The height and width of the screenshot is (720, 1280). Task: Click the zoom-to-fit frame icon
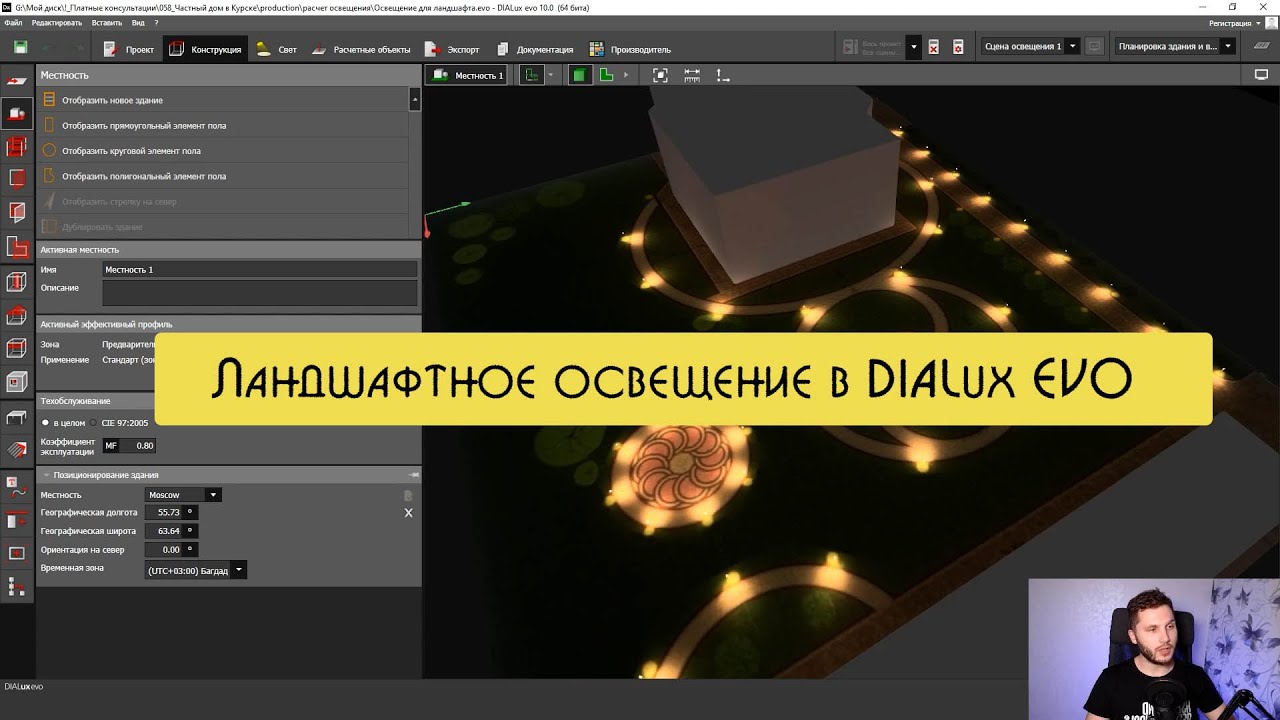pyautogui.click(x=660, y=75)
